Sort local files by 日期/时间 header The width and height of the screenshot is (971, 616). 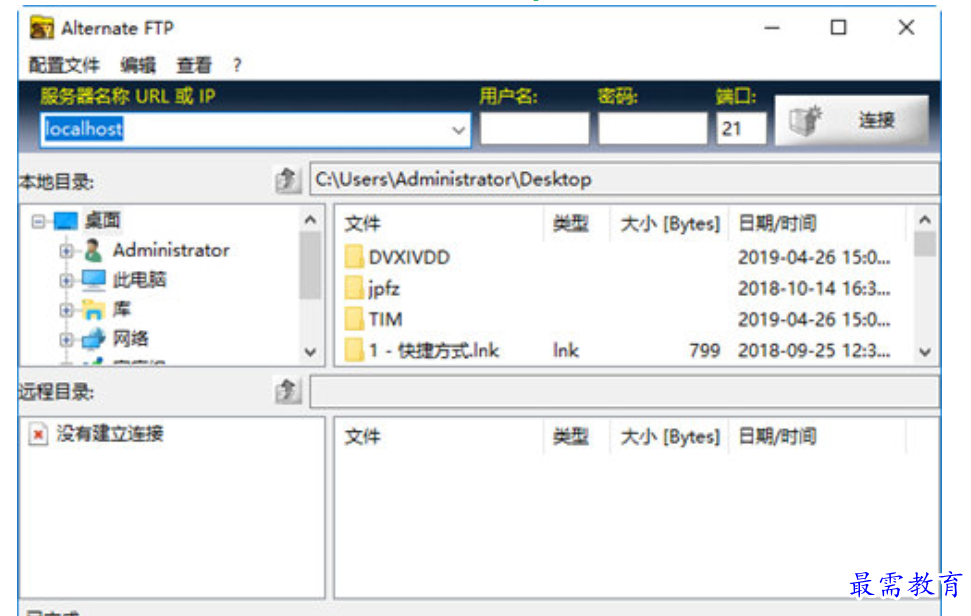pos(817,223)
